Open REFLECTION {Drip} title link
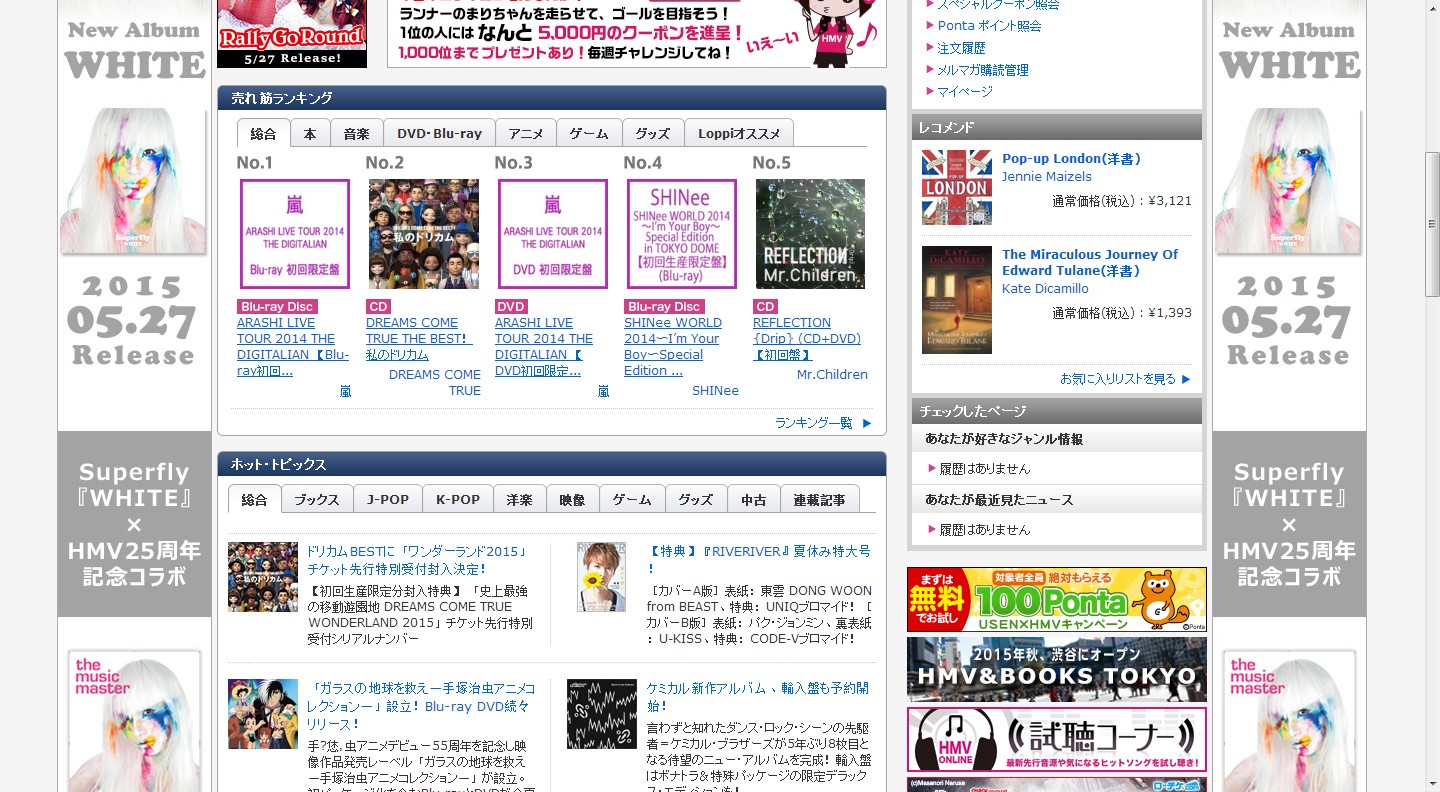Viewport: 1440px width, 792px height. coord(807,339)
